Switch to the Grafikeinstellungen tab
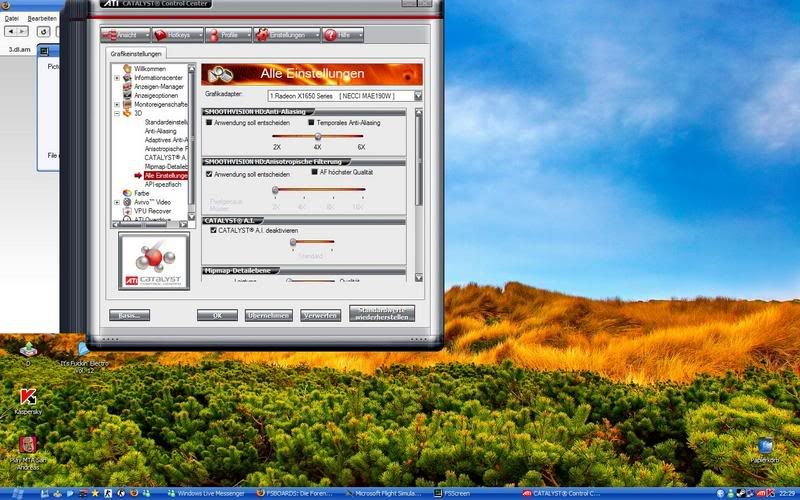This screenshot has height=500, width=800. [x=137, y=53]
